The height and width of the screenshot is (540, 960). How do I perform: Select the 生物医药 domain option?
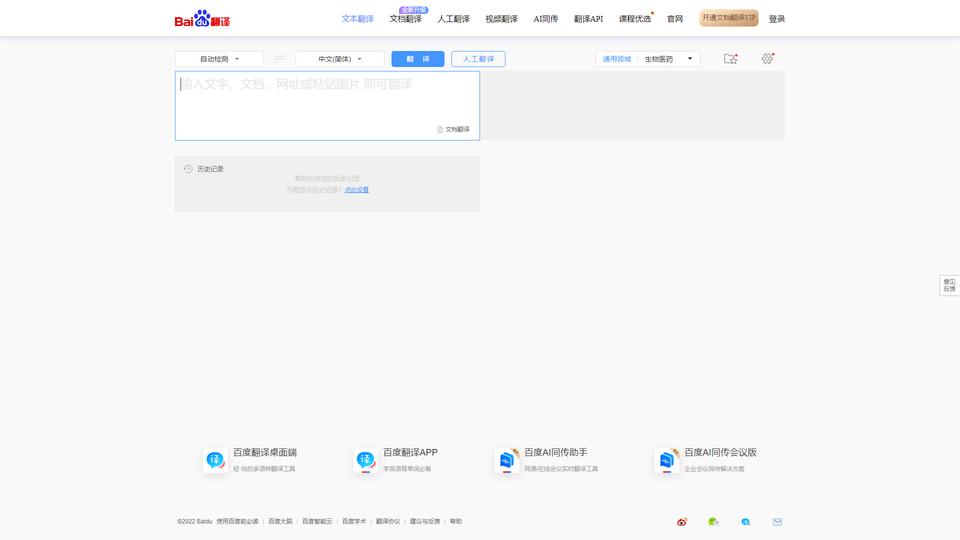[x=659, y=59]
